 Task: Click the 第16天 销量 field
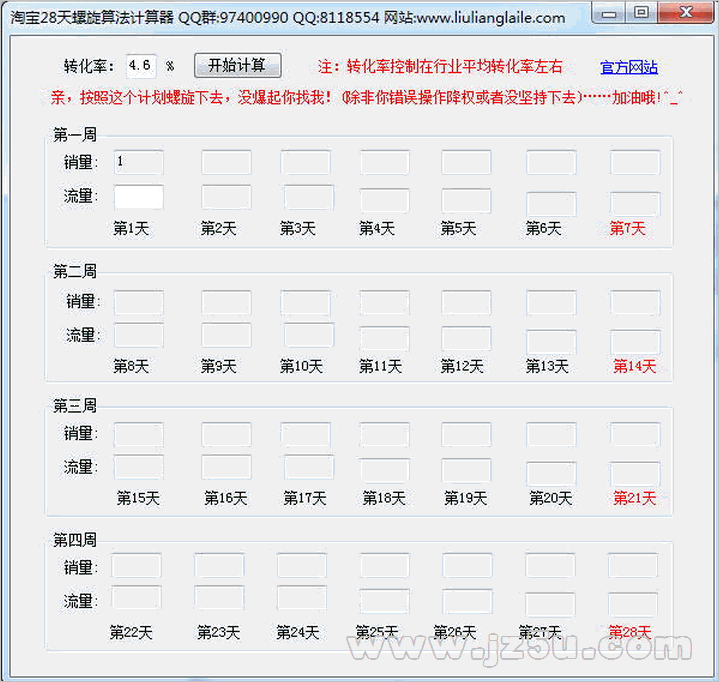[x=227, y=435]
